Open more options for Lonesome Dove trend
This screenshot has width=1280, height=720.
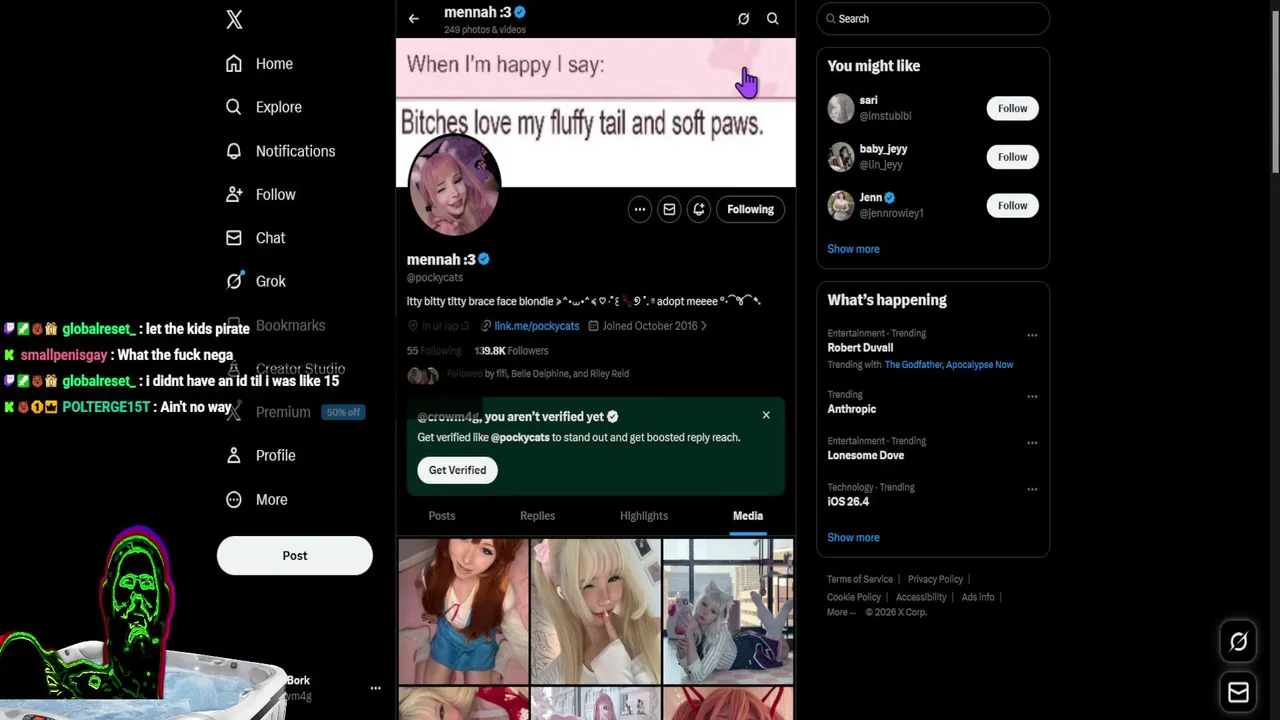pos(1032,442)
